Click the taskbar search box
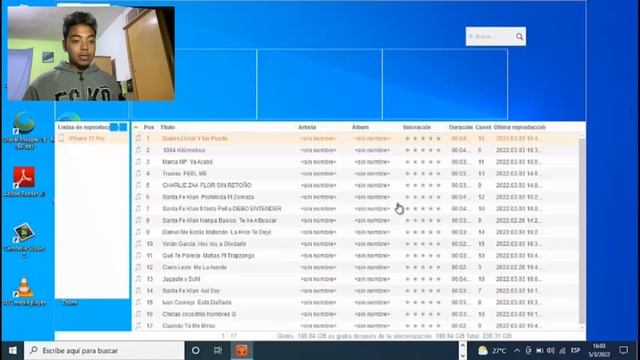 point(104,351)
